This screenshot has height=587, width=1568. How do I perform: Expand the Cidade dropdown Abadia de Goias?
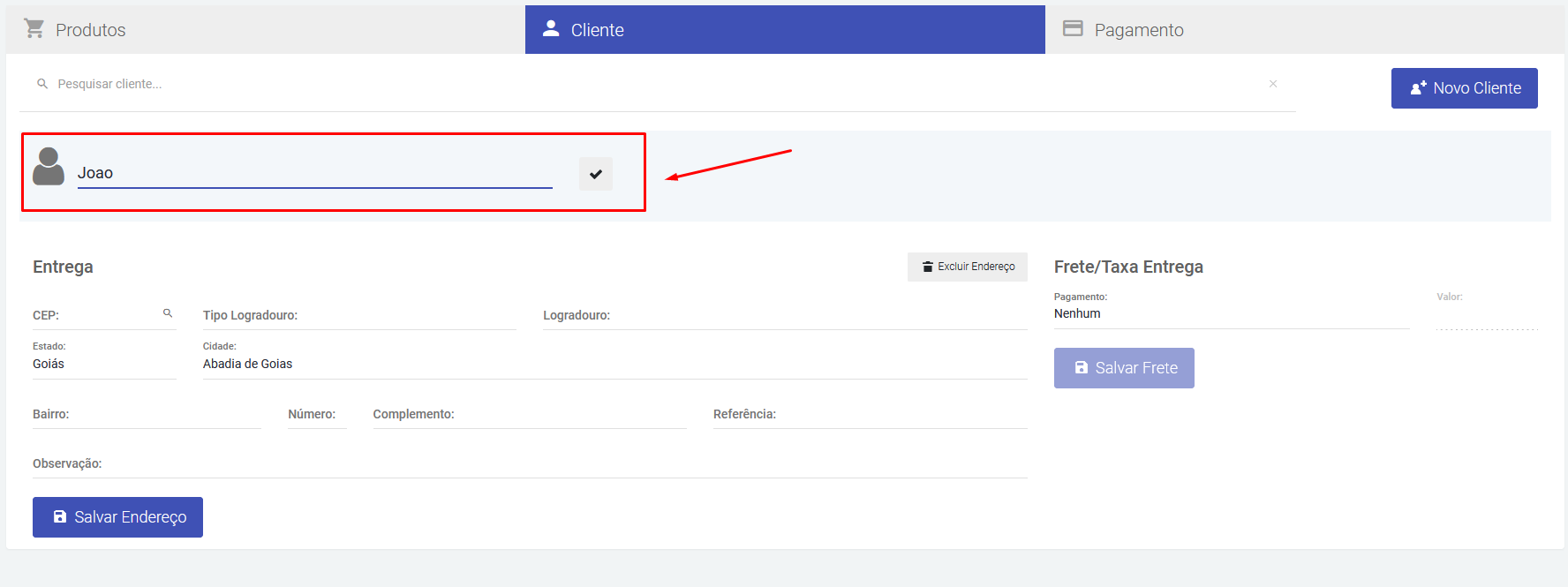[614, 364]
